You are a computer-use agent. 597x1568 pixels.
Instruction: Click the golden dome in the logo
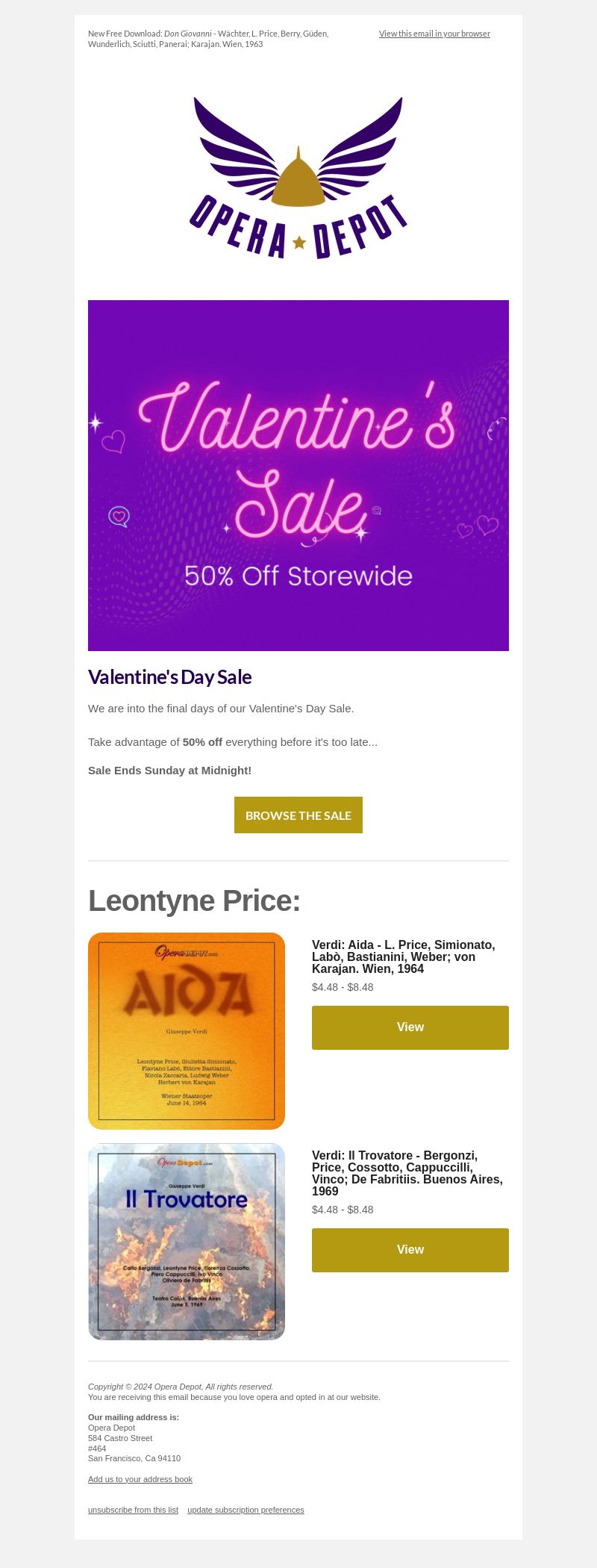pos(298,179)
